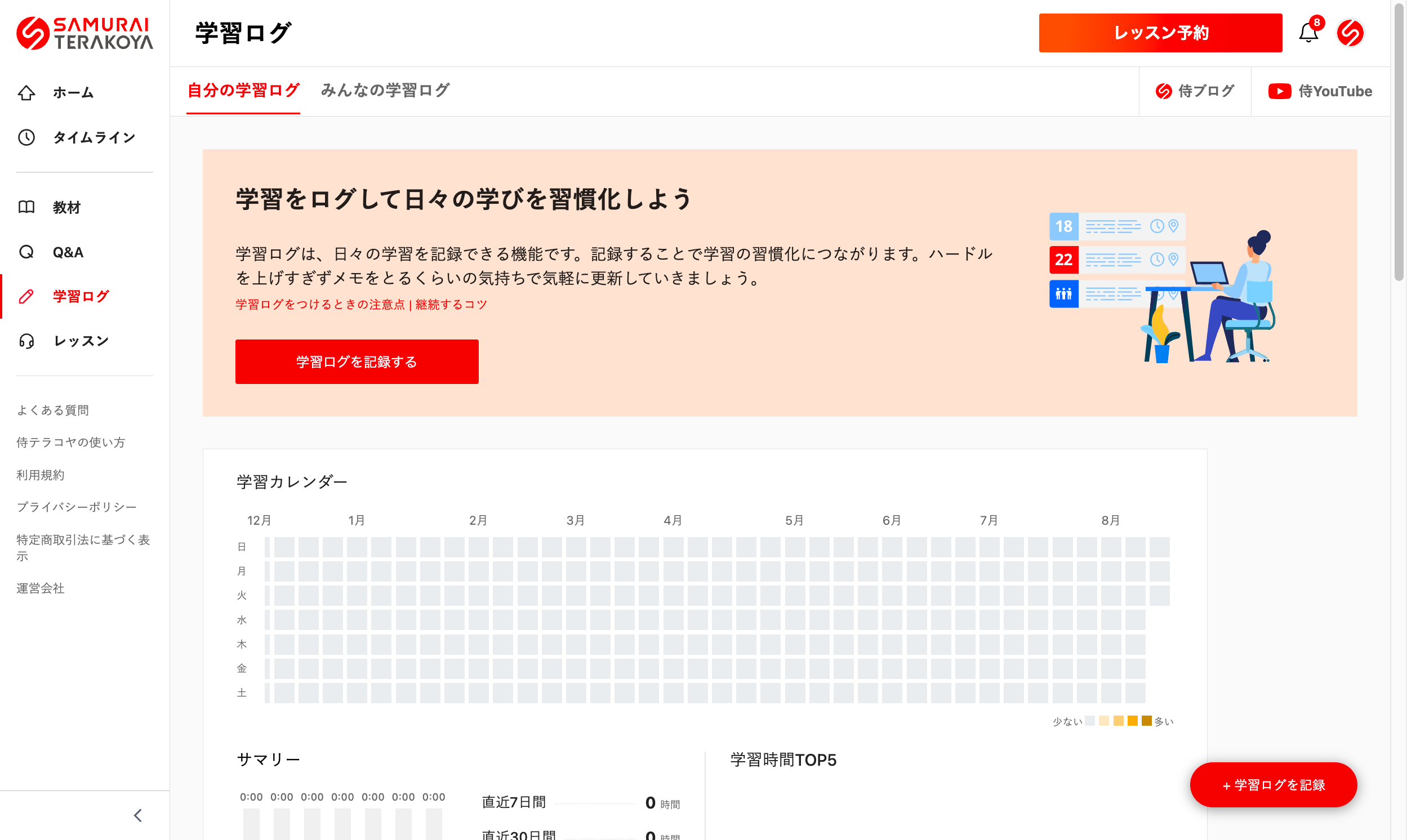Open the 侍ブログ link
The width and height of the screenshot is (1407, 840).
click(1195, 91)
